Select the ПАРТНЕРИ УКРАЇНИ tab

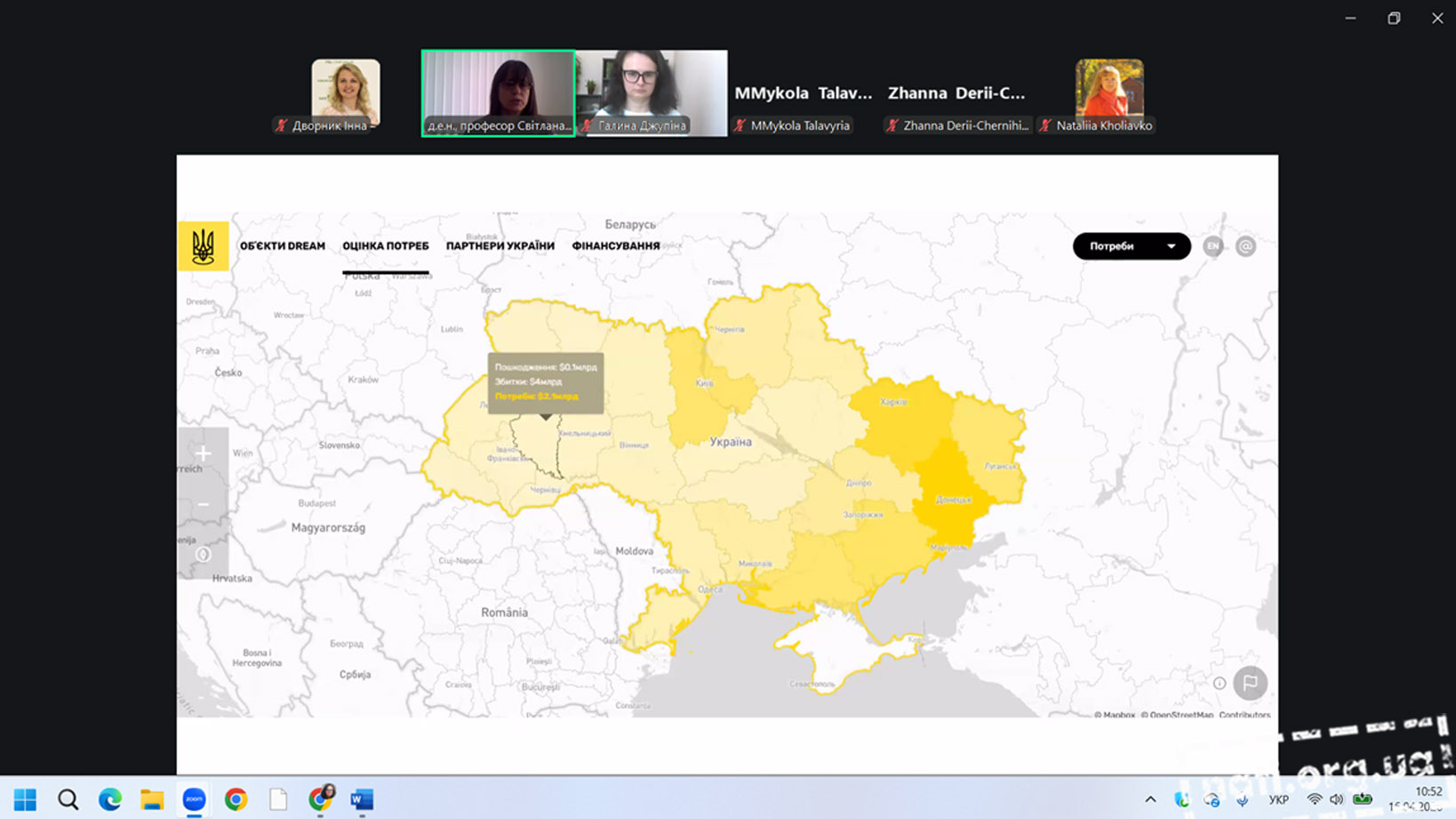click(500, 246)
